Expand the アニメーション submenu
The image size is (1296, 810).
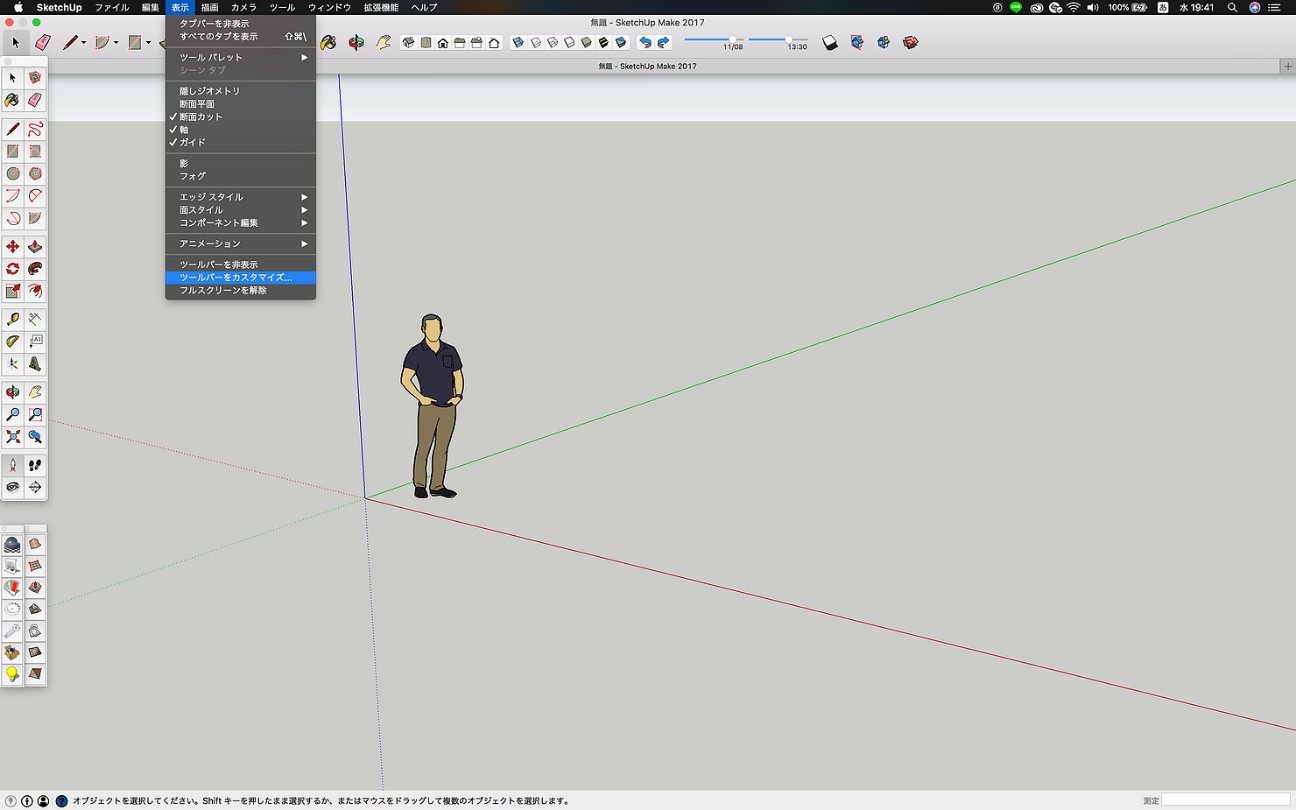click(240, 244)
